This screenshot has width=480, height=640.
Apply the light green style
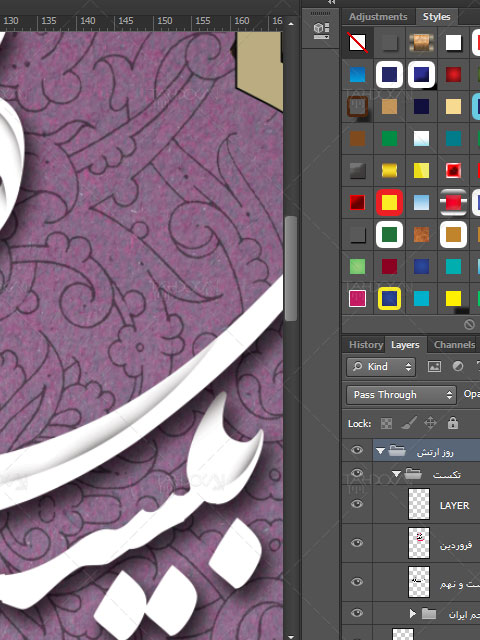point(357,267)
